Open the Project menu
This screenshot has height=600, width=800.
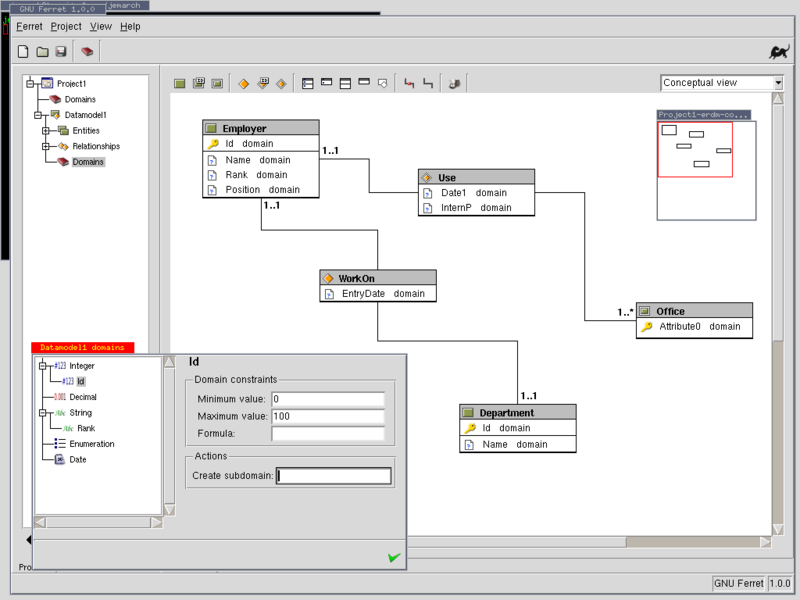click(x=66, y=27)
